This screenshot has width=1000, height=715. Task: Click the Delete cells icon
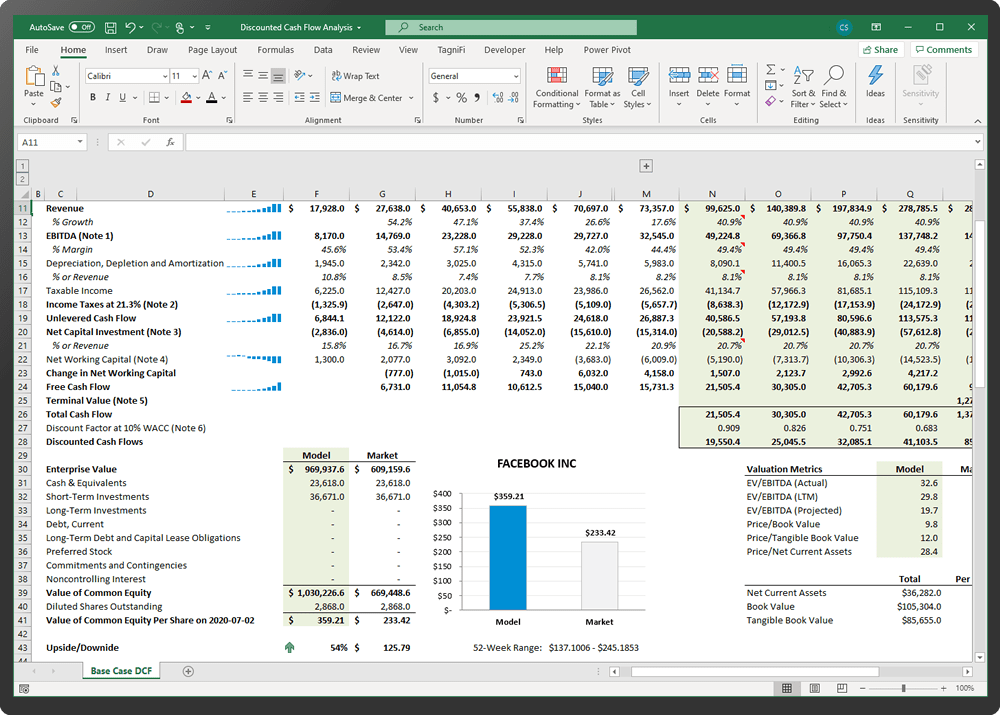(708, 76)
